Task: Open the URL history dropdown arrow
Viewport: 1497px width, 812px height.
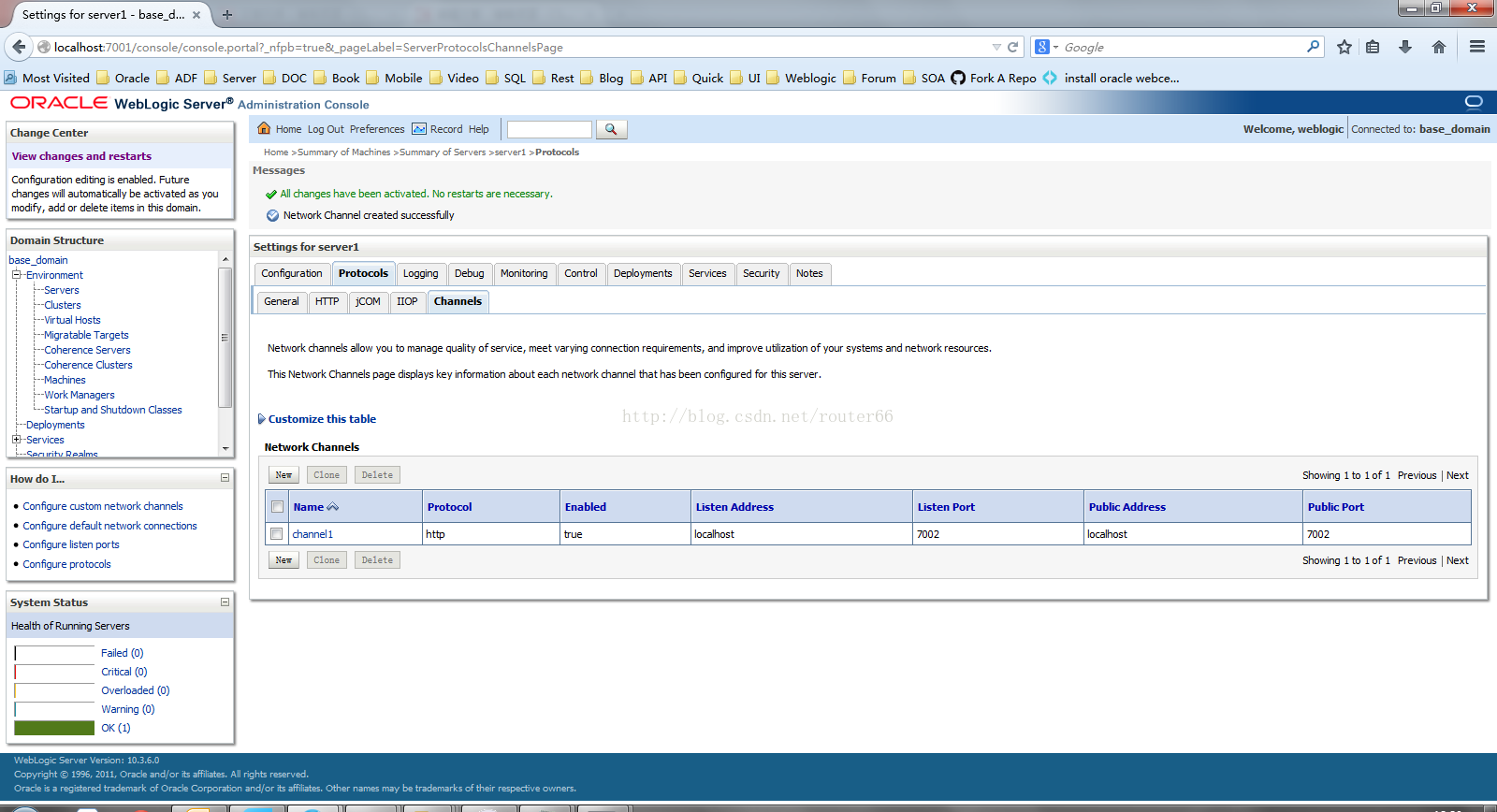Action: (x=996, y=47)
